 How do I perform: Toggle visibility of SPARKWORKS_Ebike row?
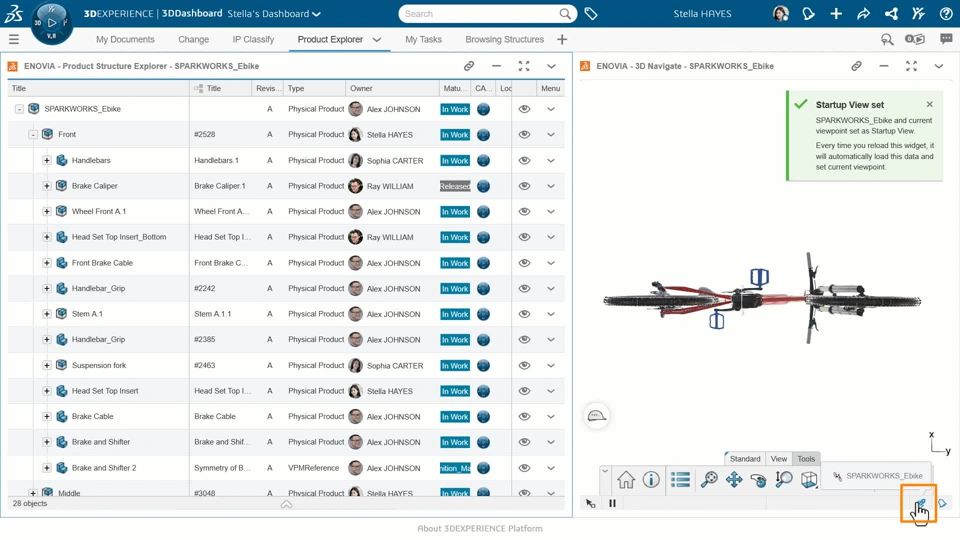[524, 109]
